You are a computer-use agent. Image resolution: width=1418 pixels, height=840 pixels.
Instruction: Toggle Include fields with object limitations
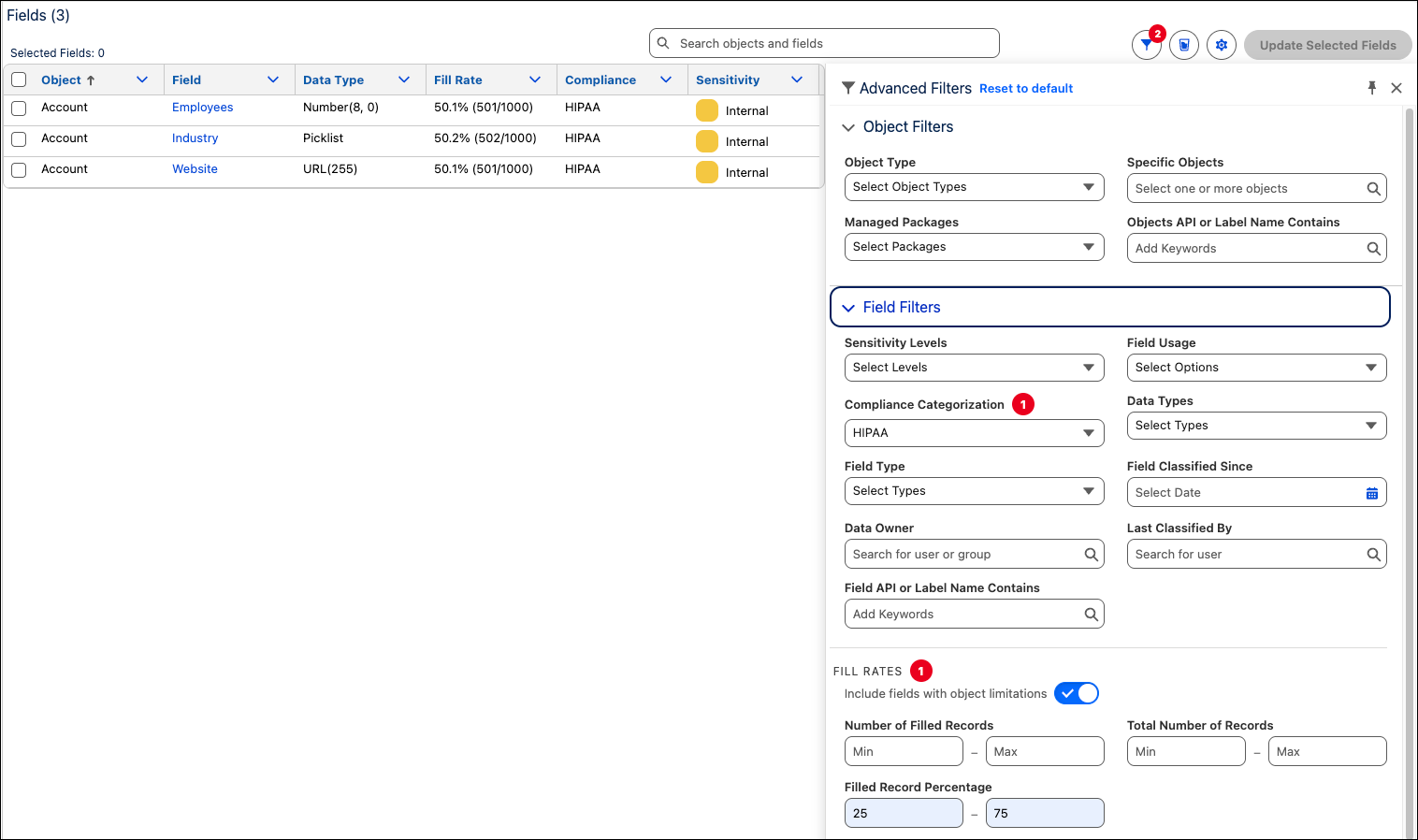pos(1077,693)
